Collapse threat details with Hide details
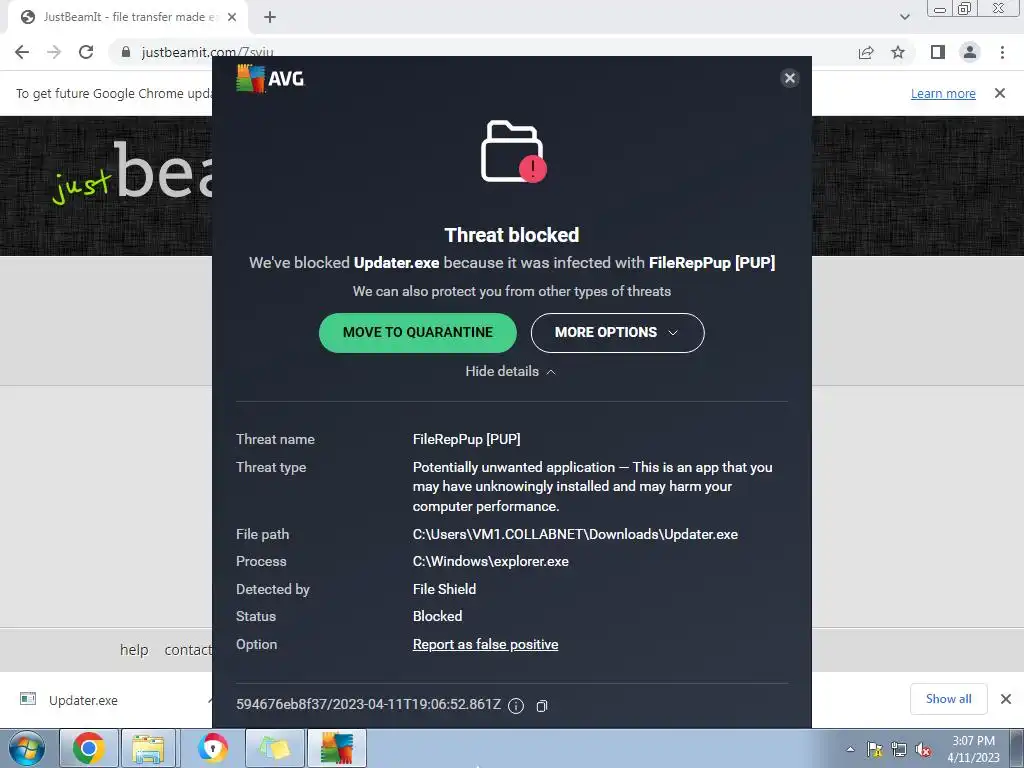Viewport: 1024px width, 768px height. tap(510, 371)
